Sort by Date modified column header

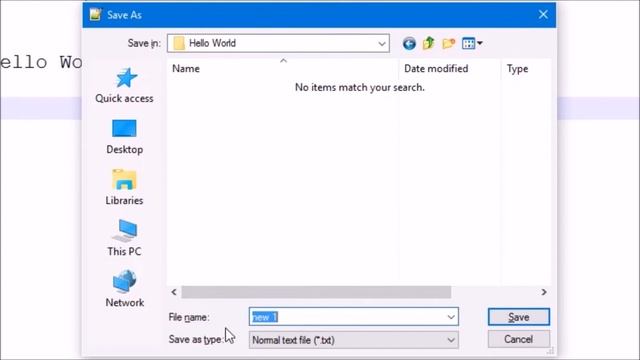(x=449, y=69)
